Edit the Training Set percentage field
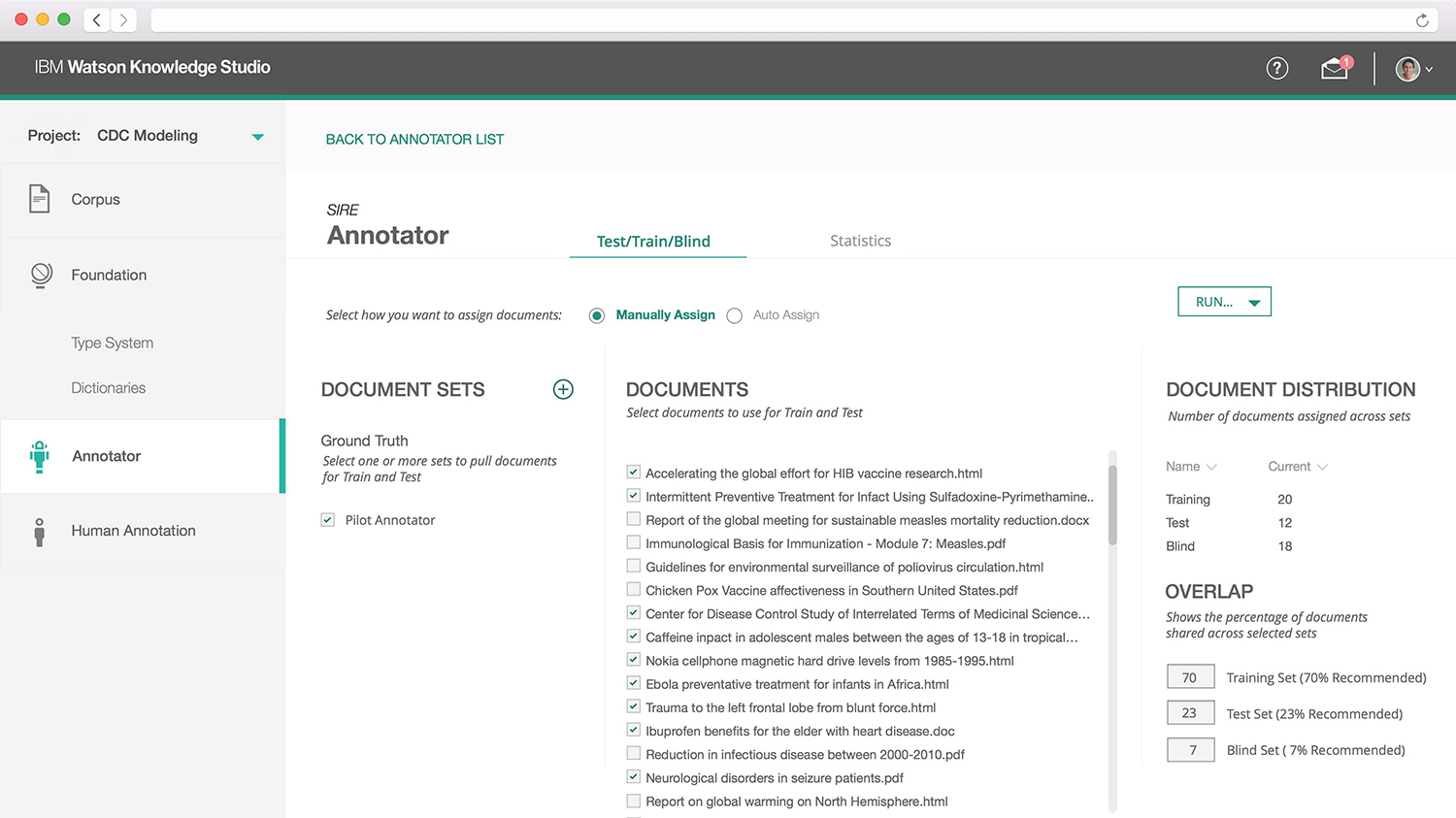 pos(1190,677)
